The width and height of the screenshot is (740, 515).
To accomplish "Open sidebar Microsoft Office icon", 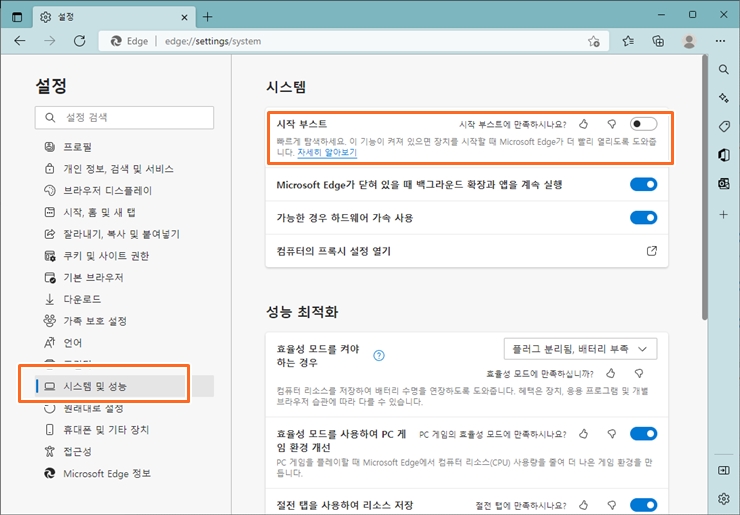I will click(x=723, y=155).
